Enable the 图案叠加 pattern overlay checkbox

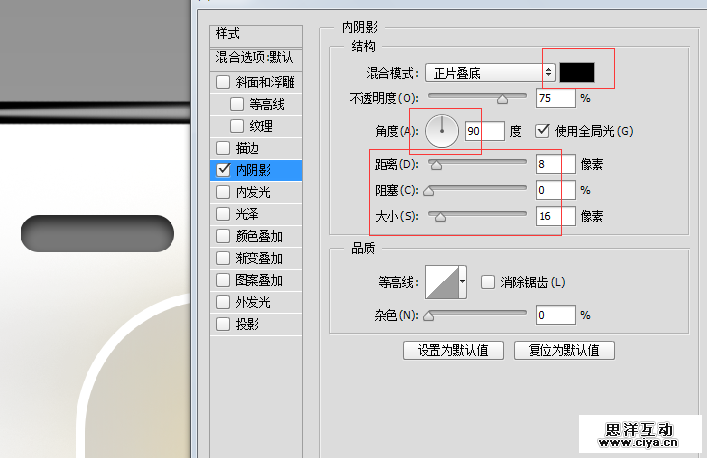tap(223, 280)
